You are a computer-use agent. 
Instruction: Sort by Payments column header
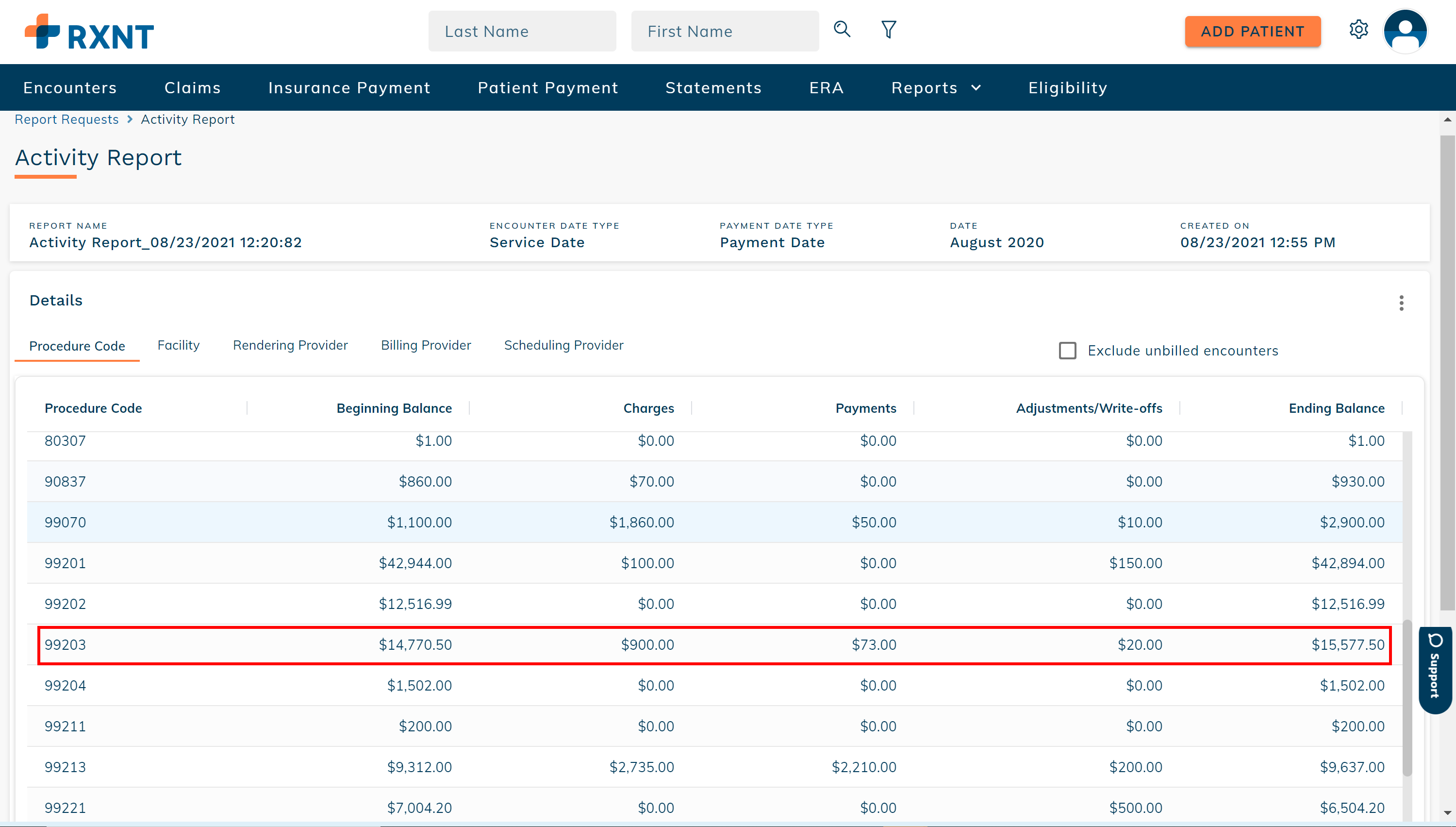coord(866,408)
